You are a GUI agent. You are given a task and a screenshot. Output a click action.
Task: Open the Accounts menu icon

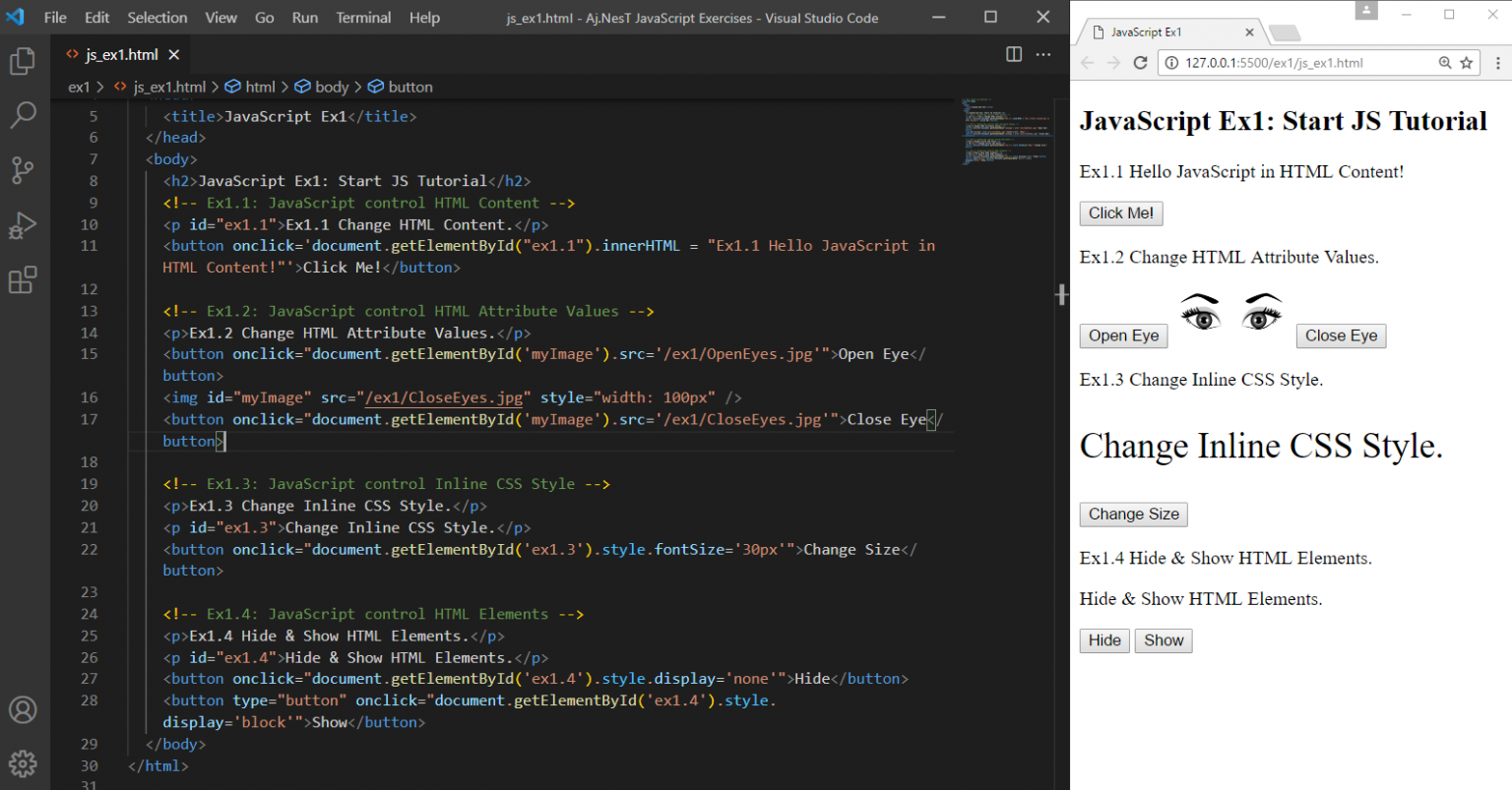(23, 709)
